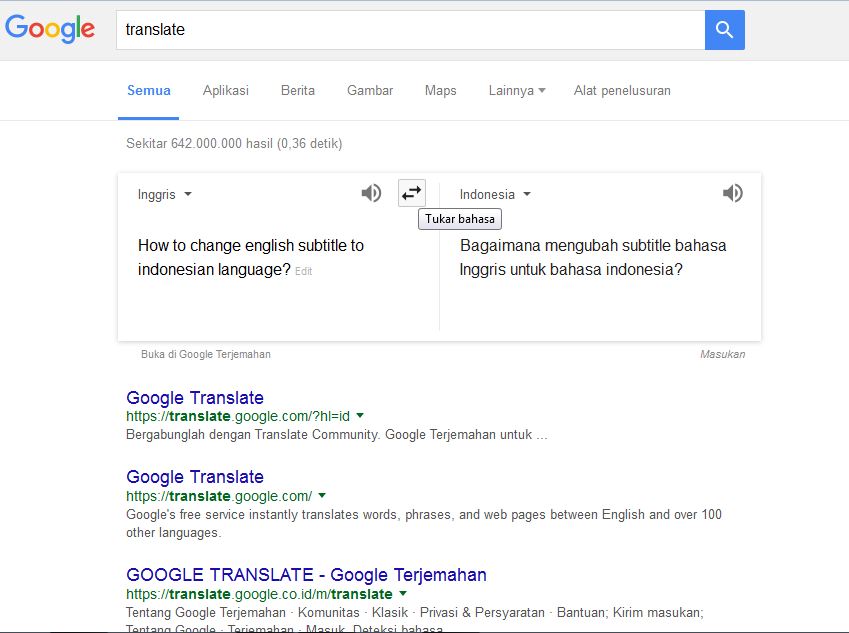849x633 pixels.
Task: Play audio of the English source text
Action: tap(371, 193)
